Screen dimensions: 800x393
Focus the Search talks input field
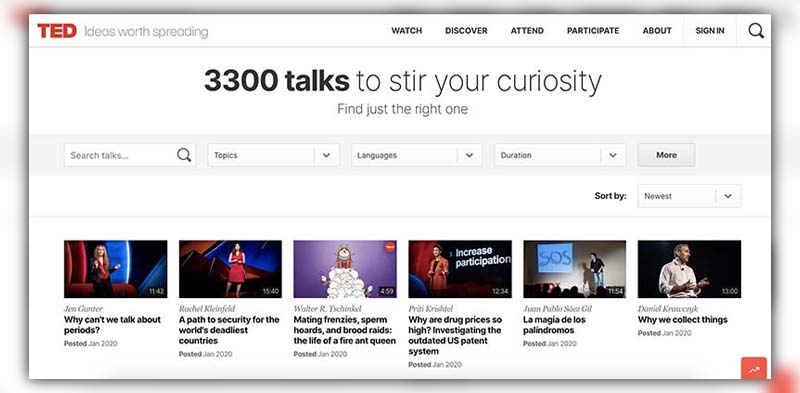[130, 155]
